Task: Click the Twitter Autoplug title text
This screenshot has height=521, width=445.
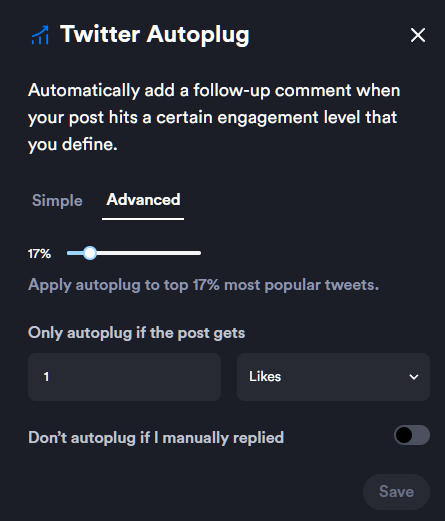Action: point(155,35)
